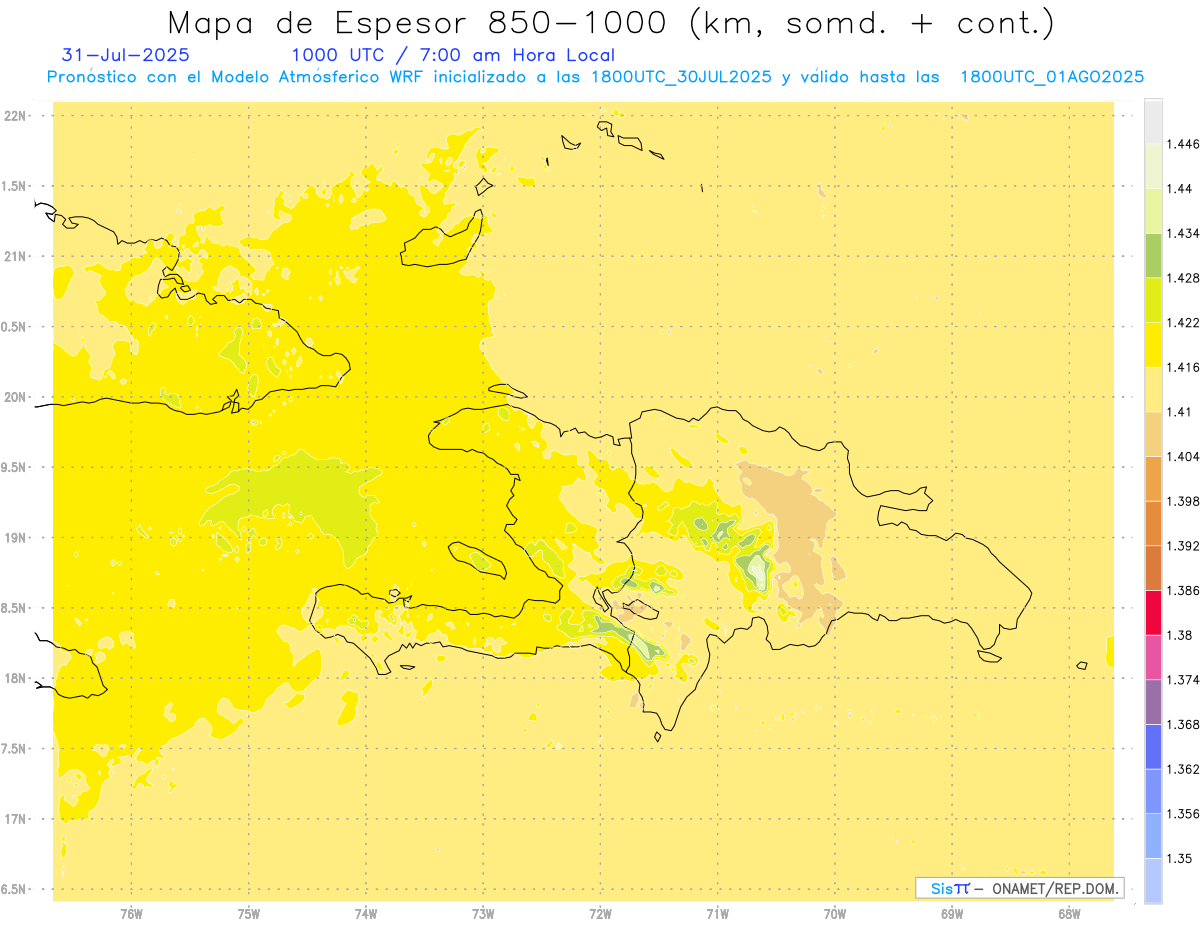
Task: Click the "72W" longitude label
Action: coord(600,913)
